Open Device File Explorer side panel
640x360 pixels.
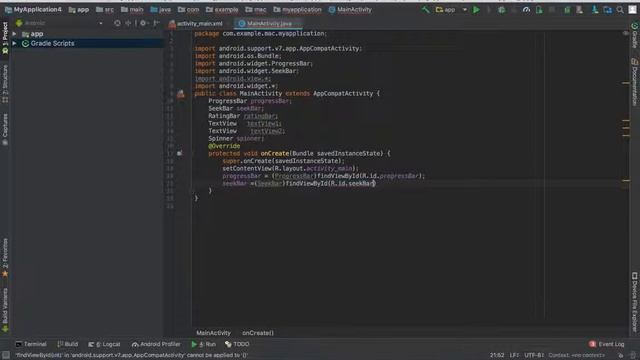pos(635,302)
